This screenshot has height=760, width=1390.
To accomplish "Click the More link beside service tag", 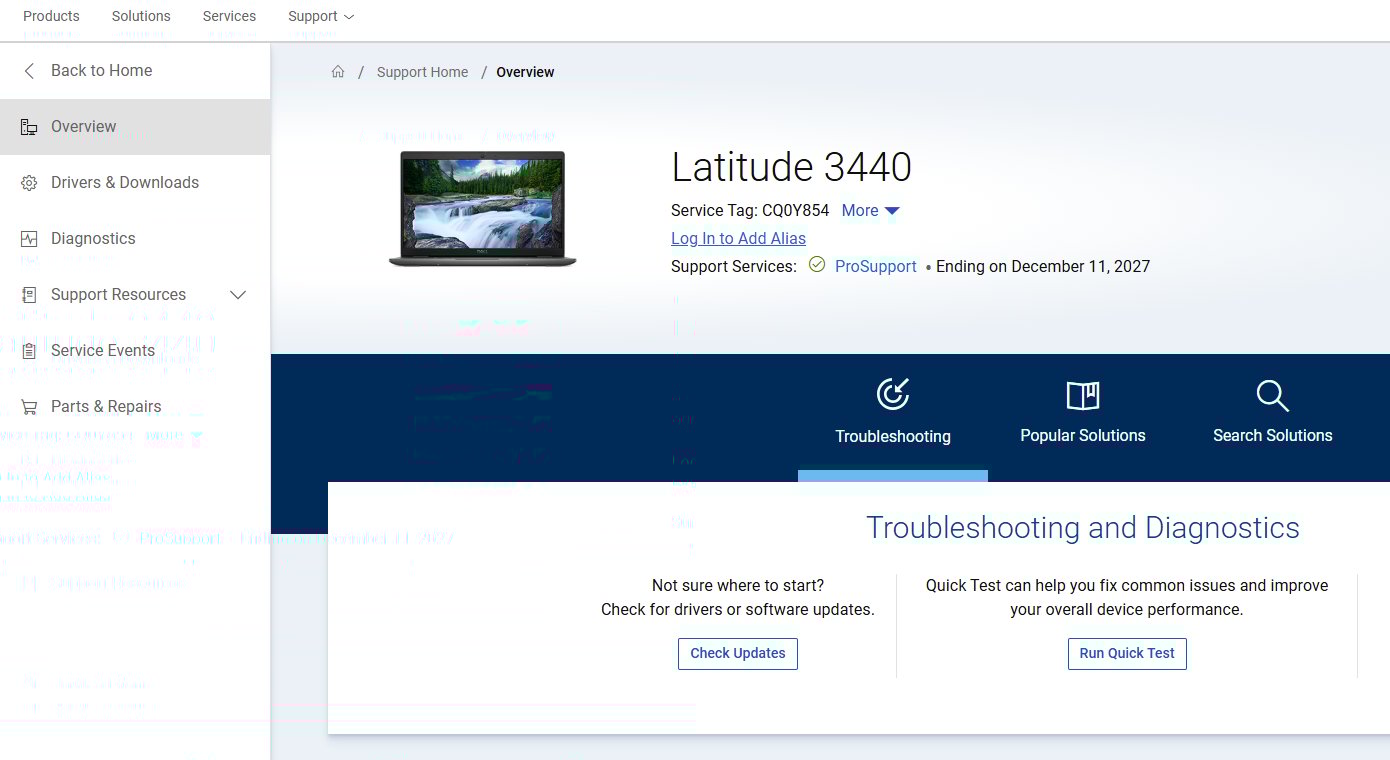I will [x=860, y=210].
